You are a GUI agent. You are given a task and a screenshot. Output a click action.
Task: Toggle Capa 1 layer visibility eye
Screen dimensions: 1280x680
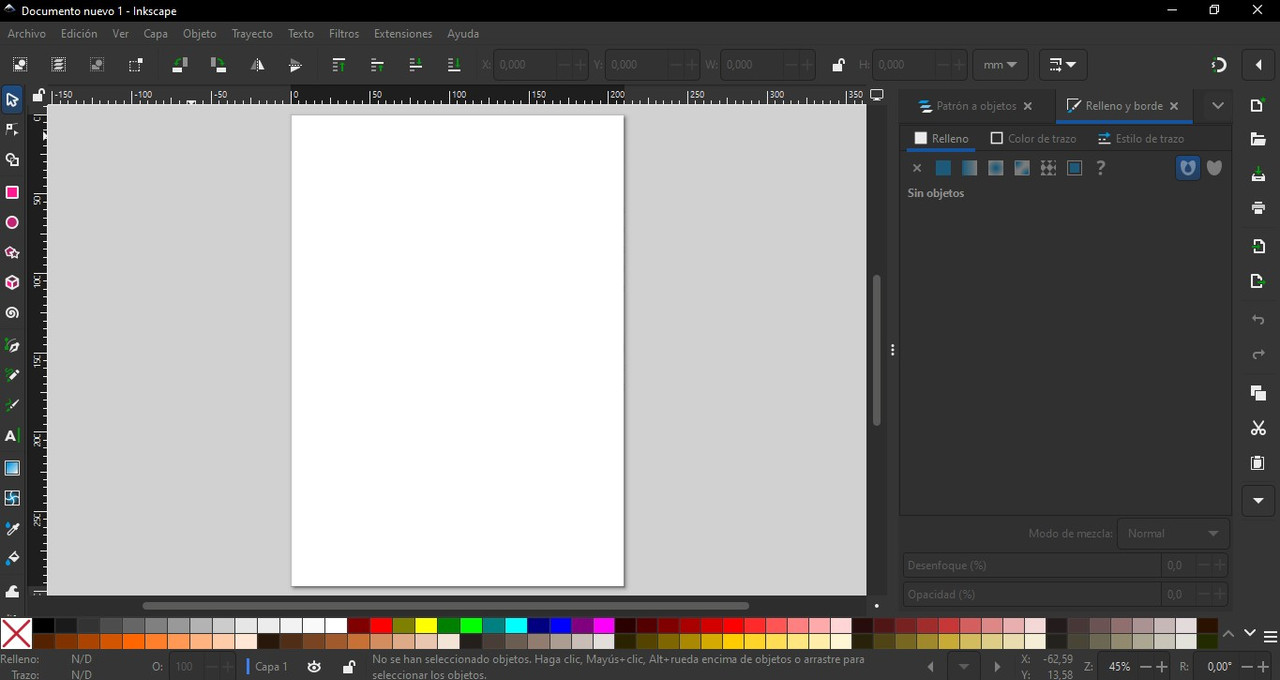coord(314,667)
